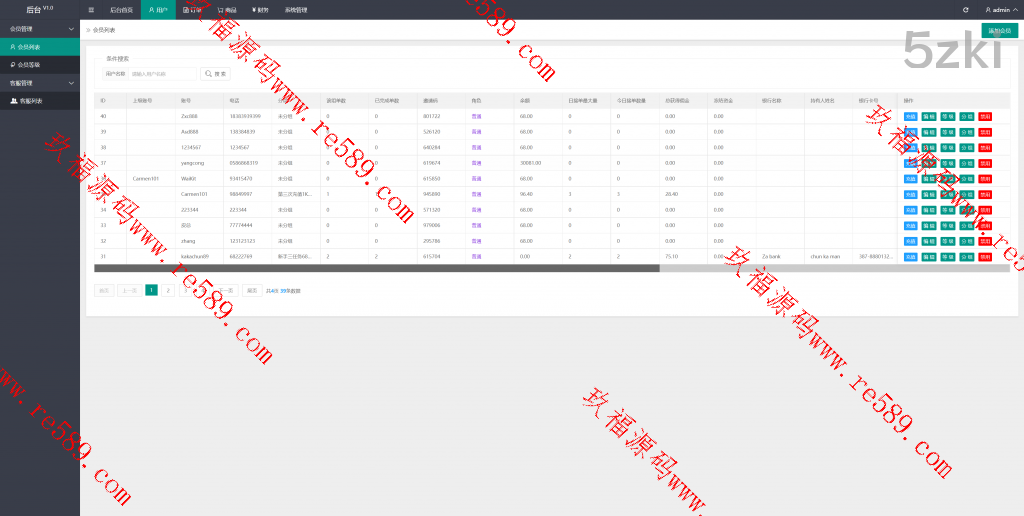
Task: Click the refresh icon in top bar
Action: (x=965, y=9)
